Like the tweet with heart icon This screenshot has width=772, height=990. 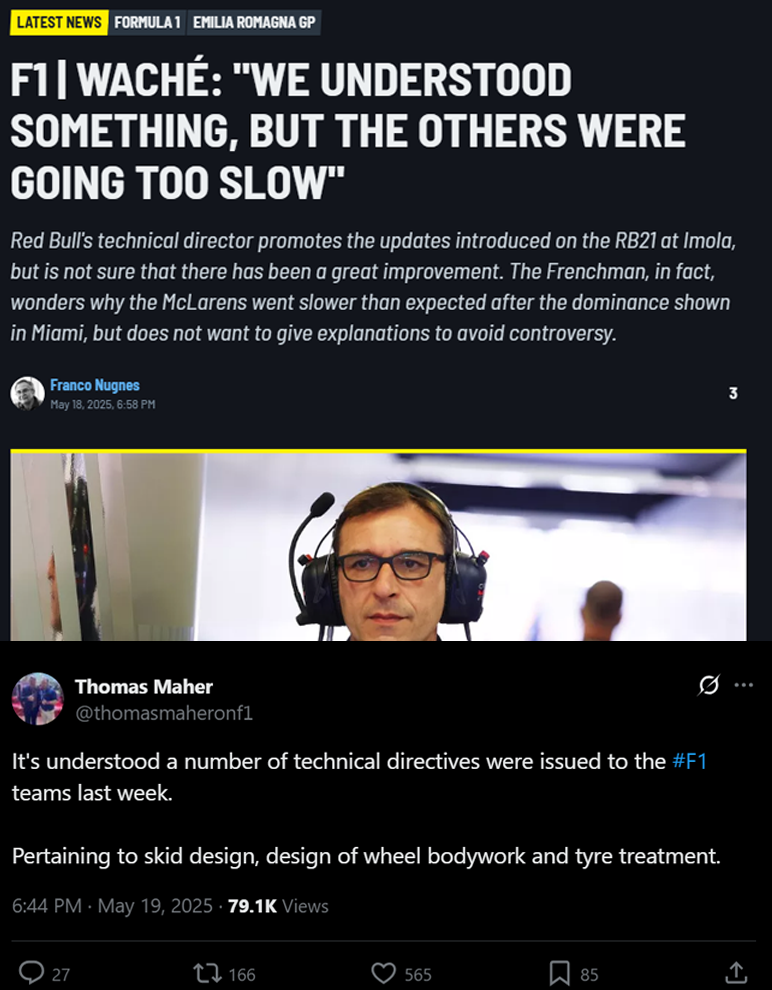384,972
